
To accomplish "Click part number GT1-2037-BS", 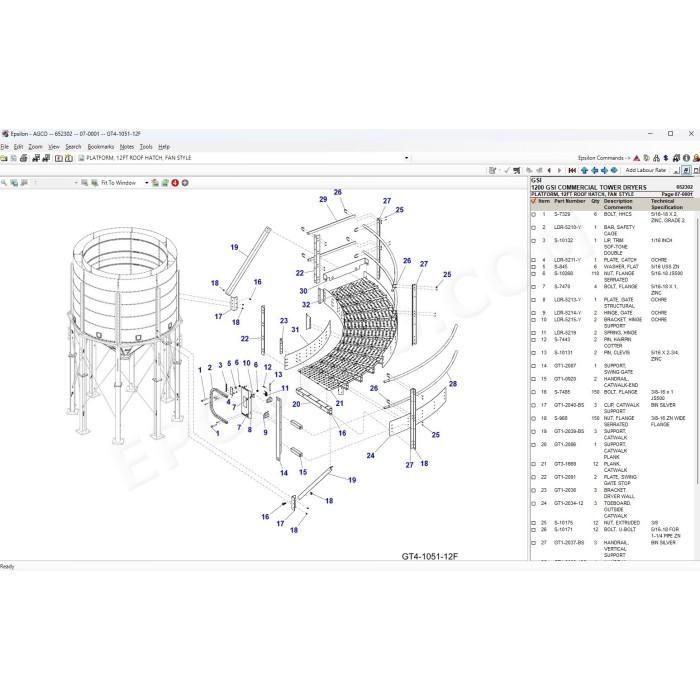I will click(569, 542).
